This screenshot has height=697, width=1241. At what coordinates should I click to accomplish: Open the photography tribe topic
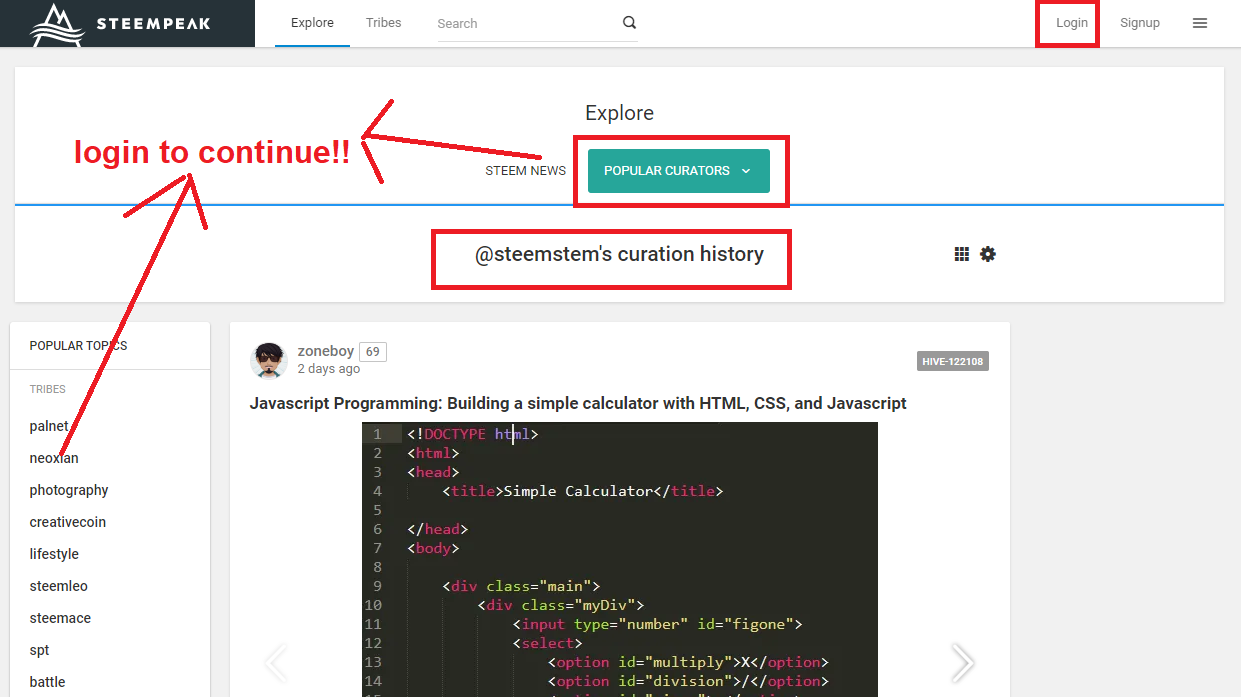click(x=69, y=490)
